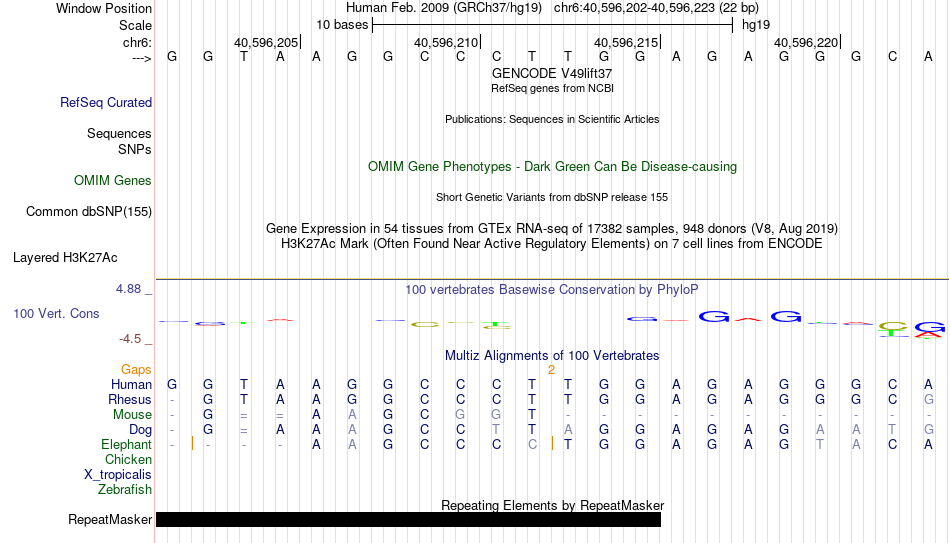950x543 pixels.
Task: Click Publications: Sequences in Scientific Articles title
Action: tap(552, 119)
